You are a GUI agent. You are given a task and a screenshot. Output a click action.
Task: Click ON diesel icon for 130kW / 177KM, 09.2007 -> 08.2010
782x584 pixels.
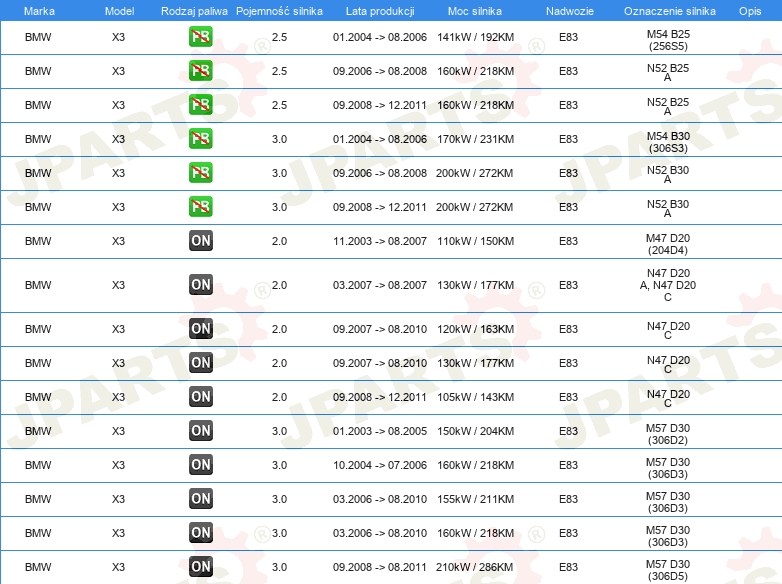click(x=200, y=363)
